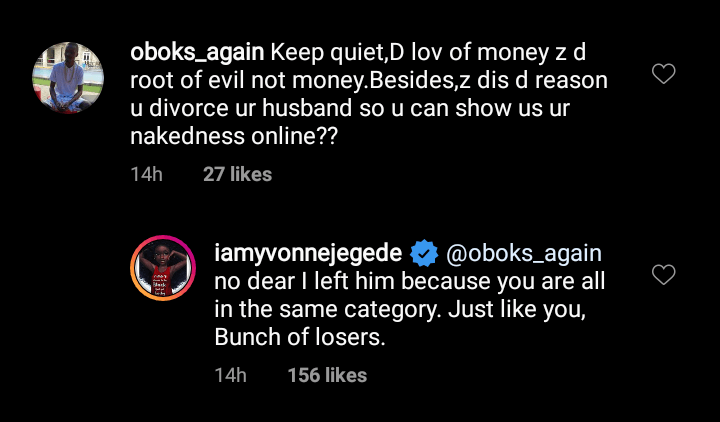Viewport: 720px width, 422px height.
Task: Like the reply from iamyvonnejegede
Action: (x=664, y=274)
